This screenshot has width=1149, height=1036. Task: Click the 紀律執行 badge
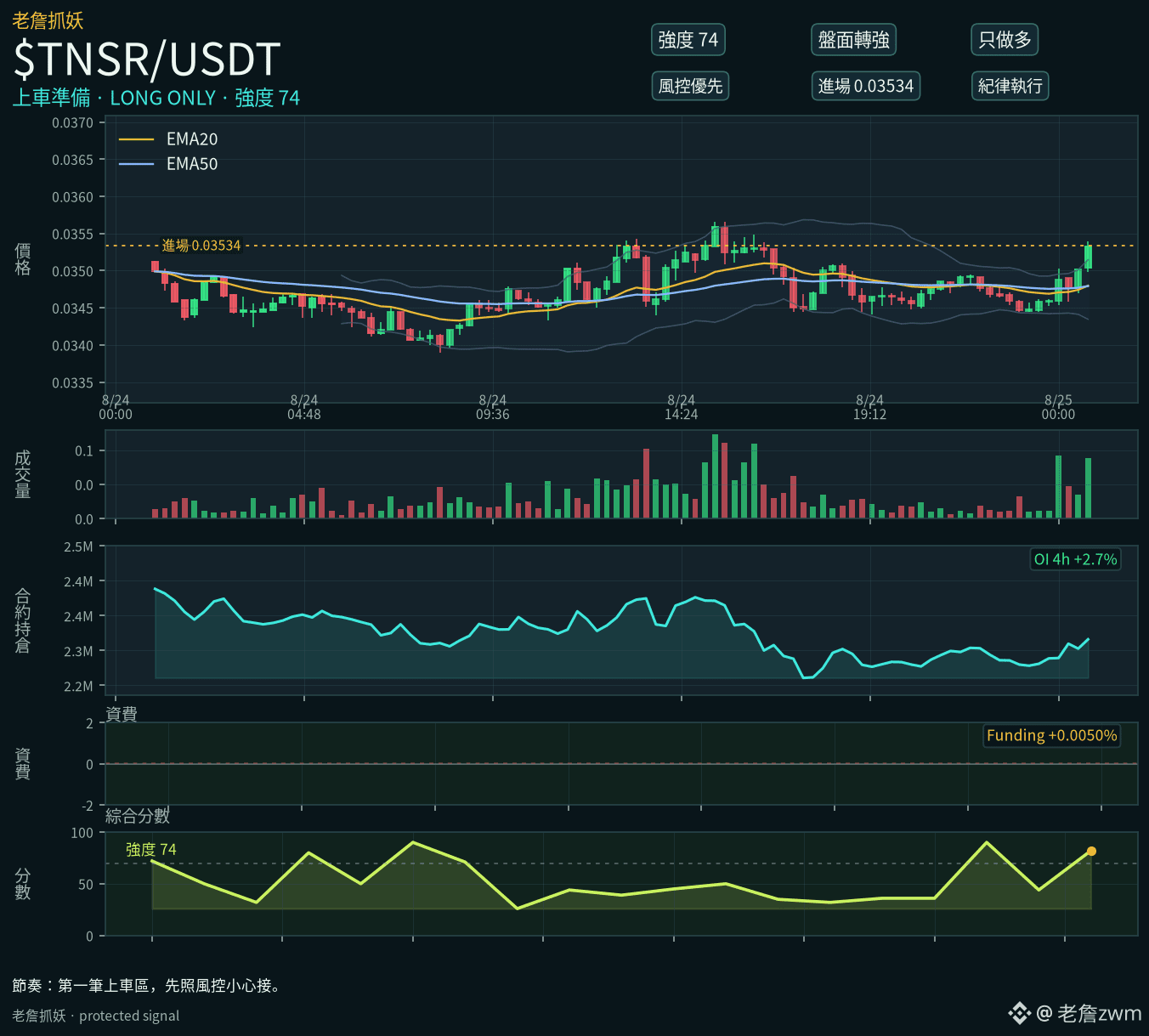[1010, 86]
